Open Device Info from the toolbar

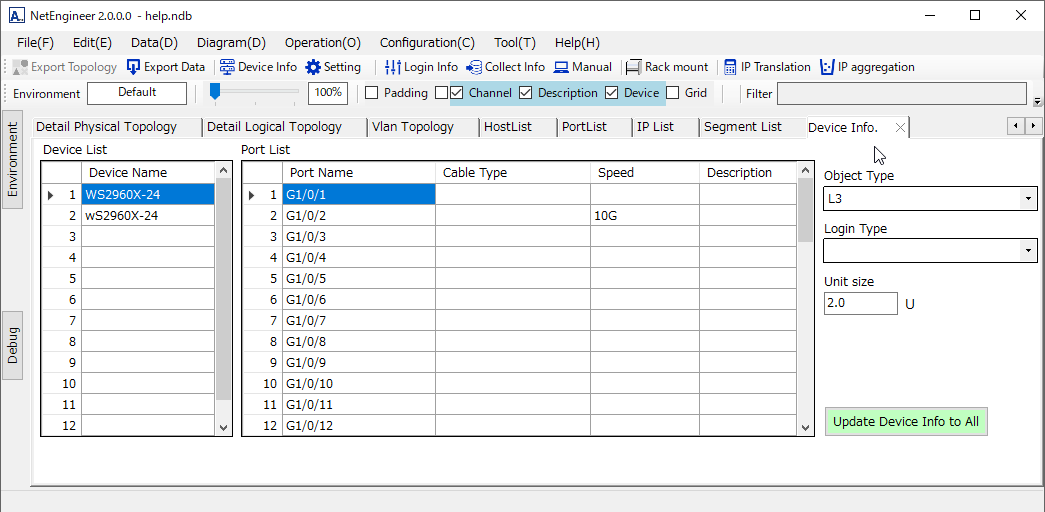point(228,67)
